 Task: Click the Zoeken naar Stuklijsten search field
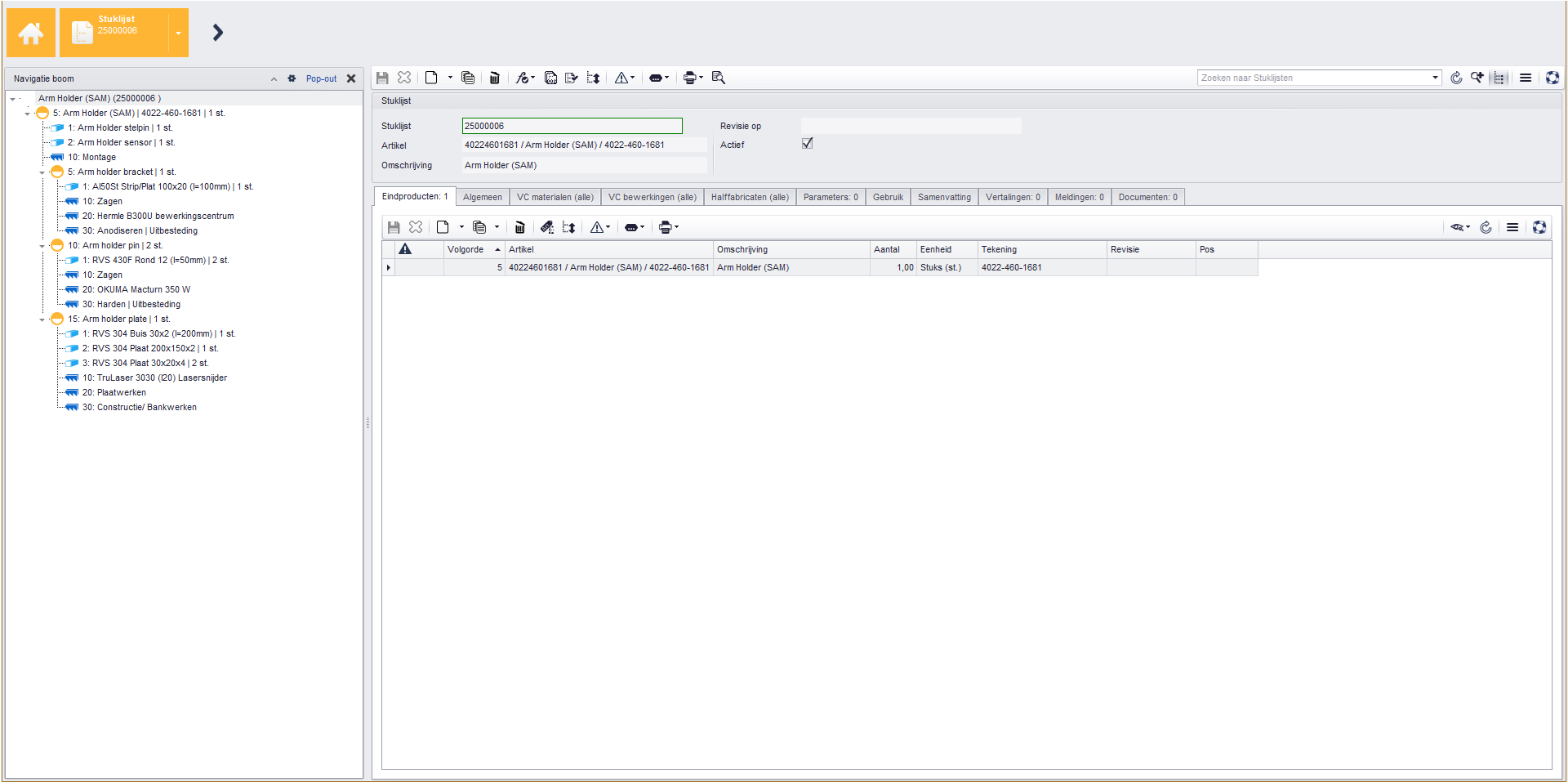tap(1314, 78)
